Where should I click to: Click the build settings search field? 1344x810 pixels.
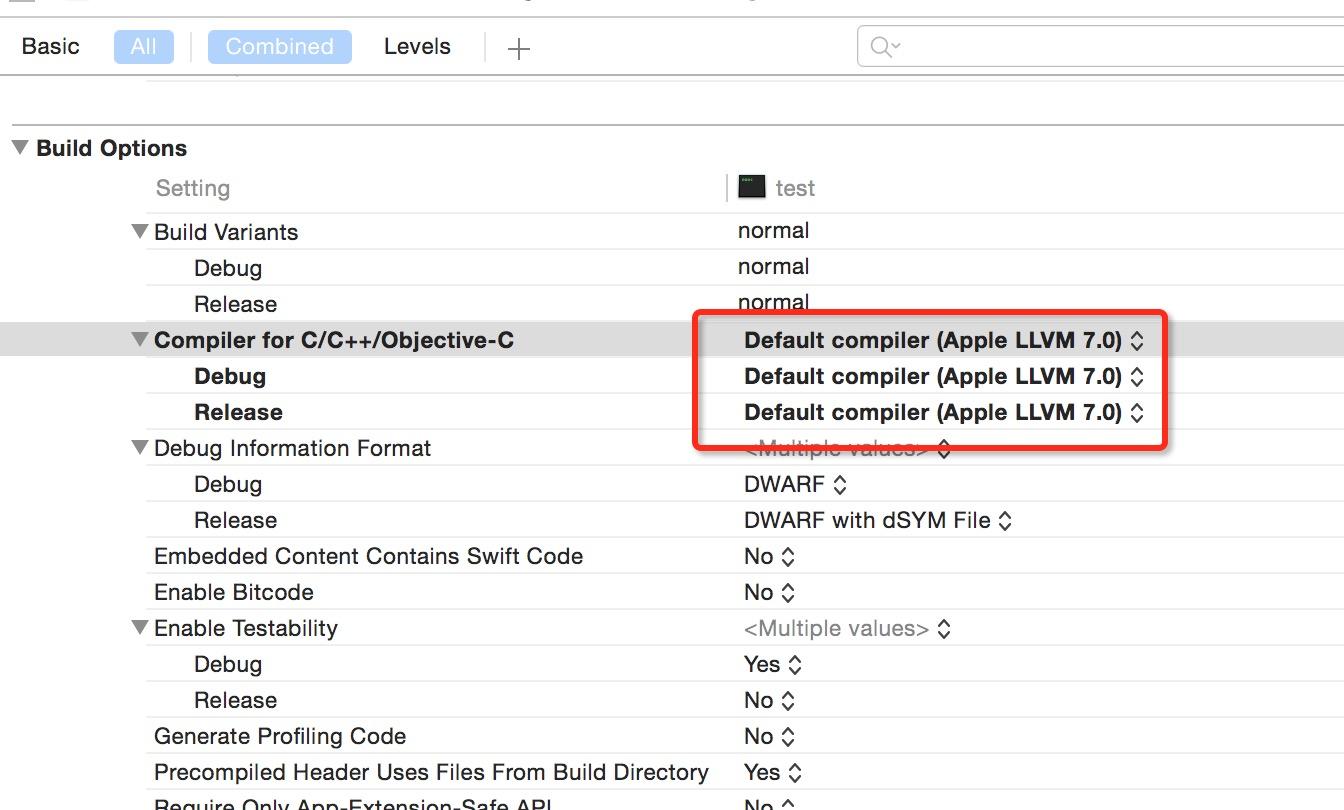click(1100, 46)
